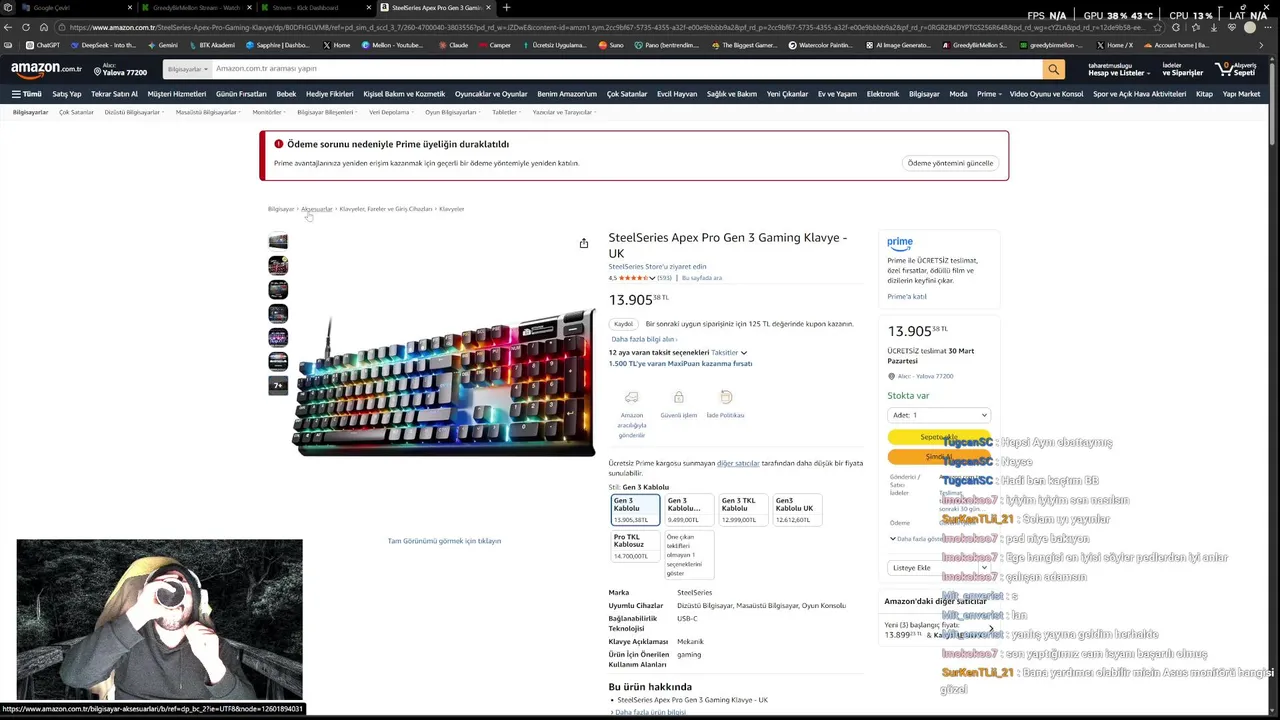Open the Prime nav dropdown
Screen dimensions: 1280x720
(x=989, y=94)
